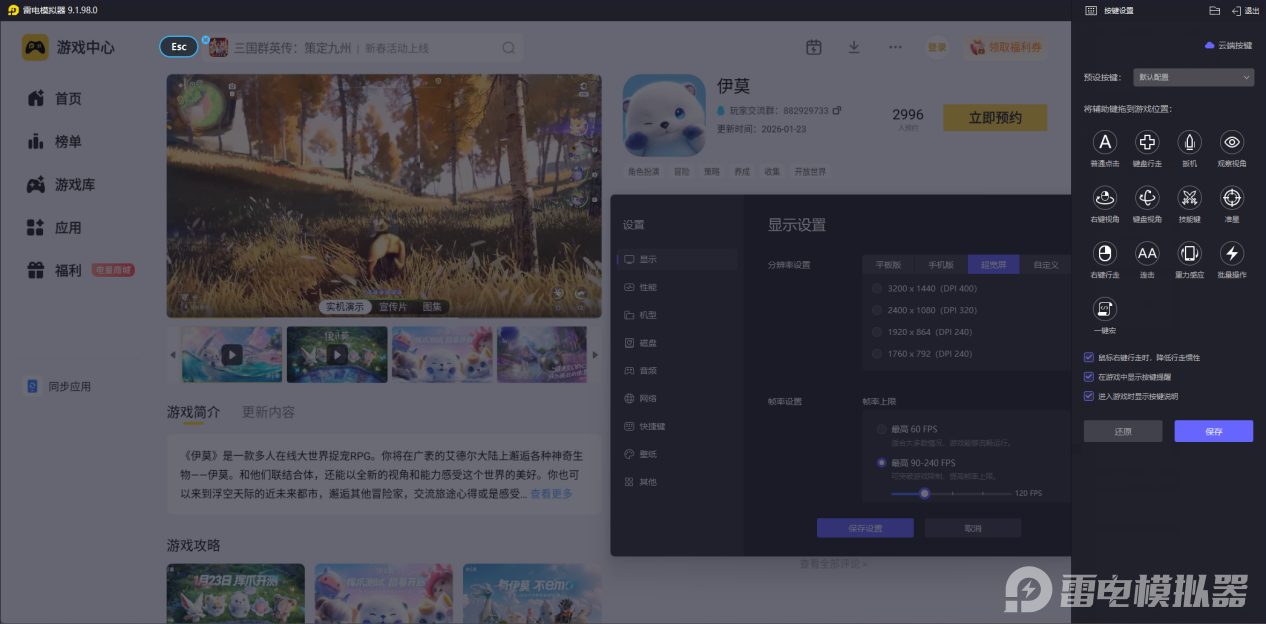Viewport: 1266px width, 624px height.
Task: Select the 普通点击 (A) key tool
Action: (1104, 147)
